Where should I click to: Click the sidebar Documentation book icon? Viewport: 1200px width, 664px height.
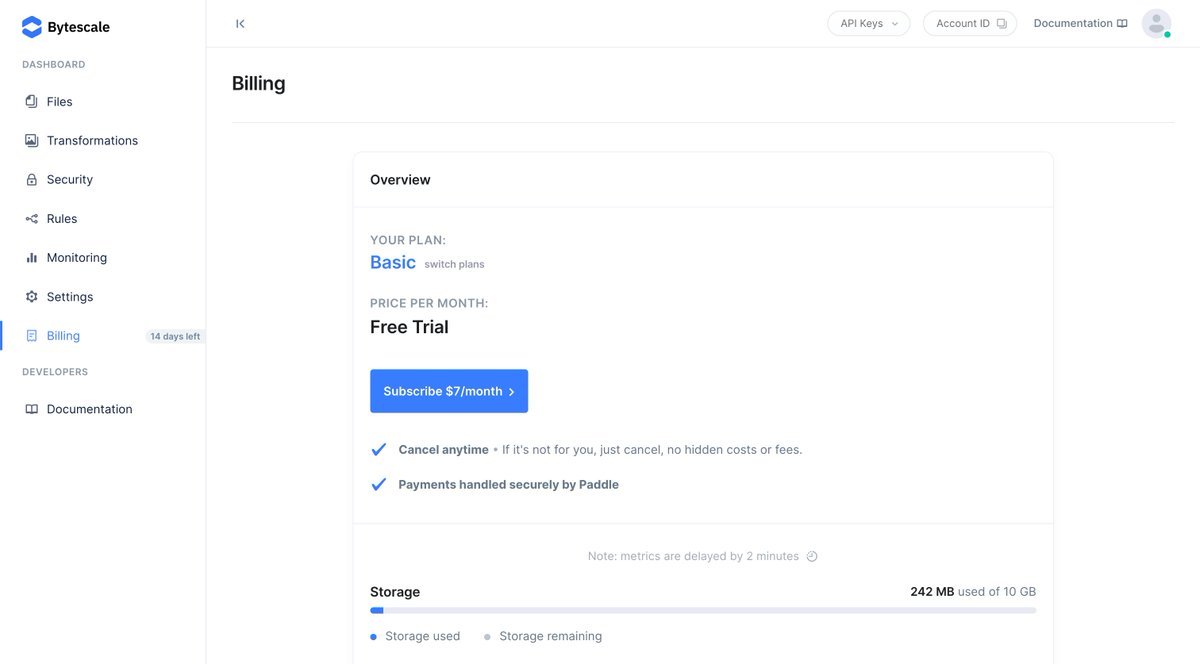coord(32,409)
